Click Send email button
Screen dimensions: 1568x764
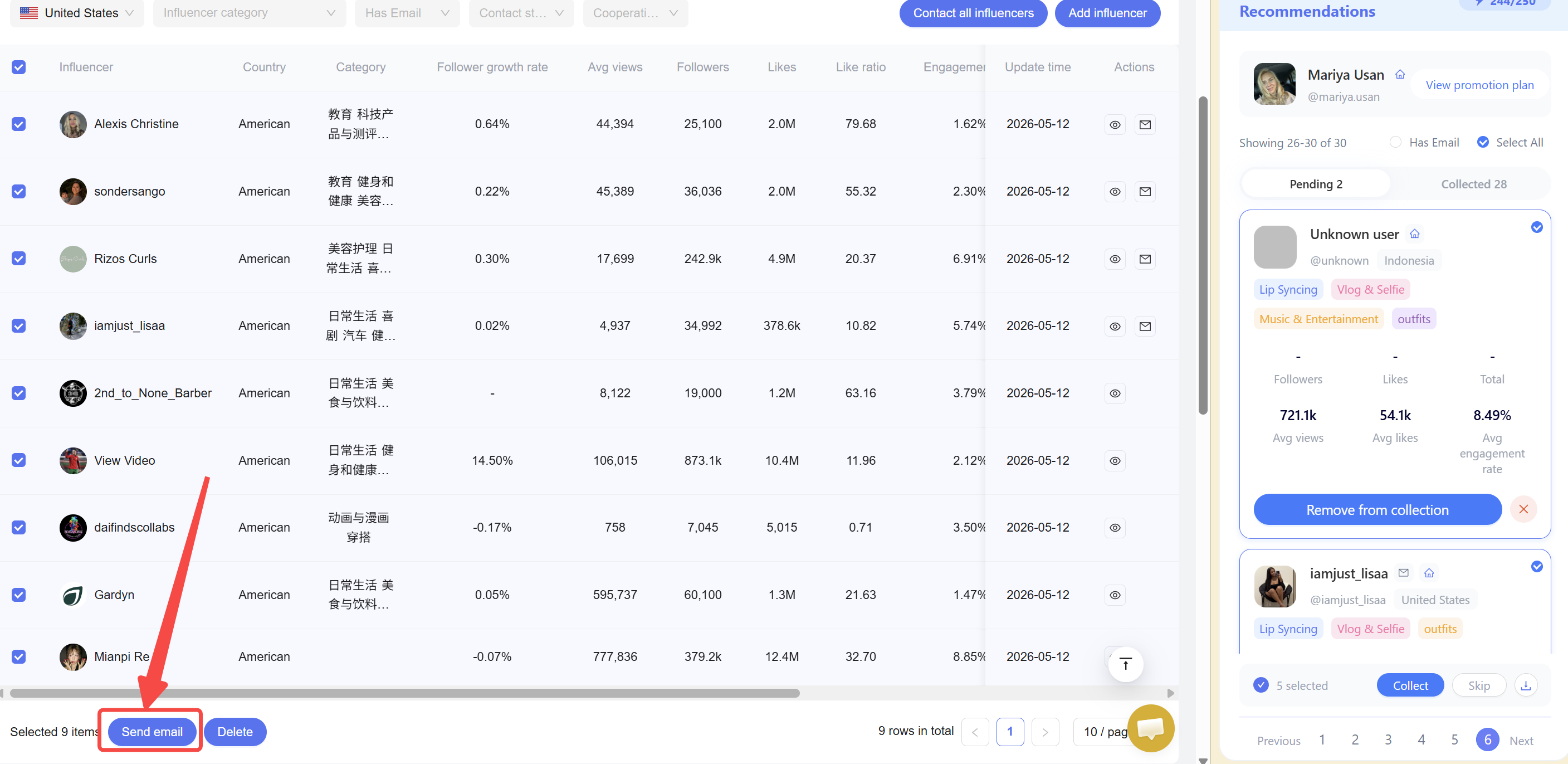[x=152, y=732]
